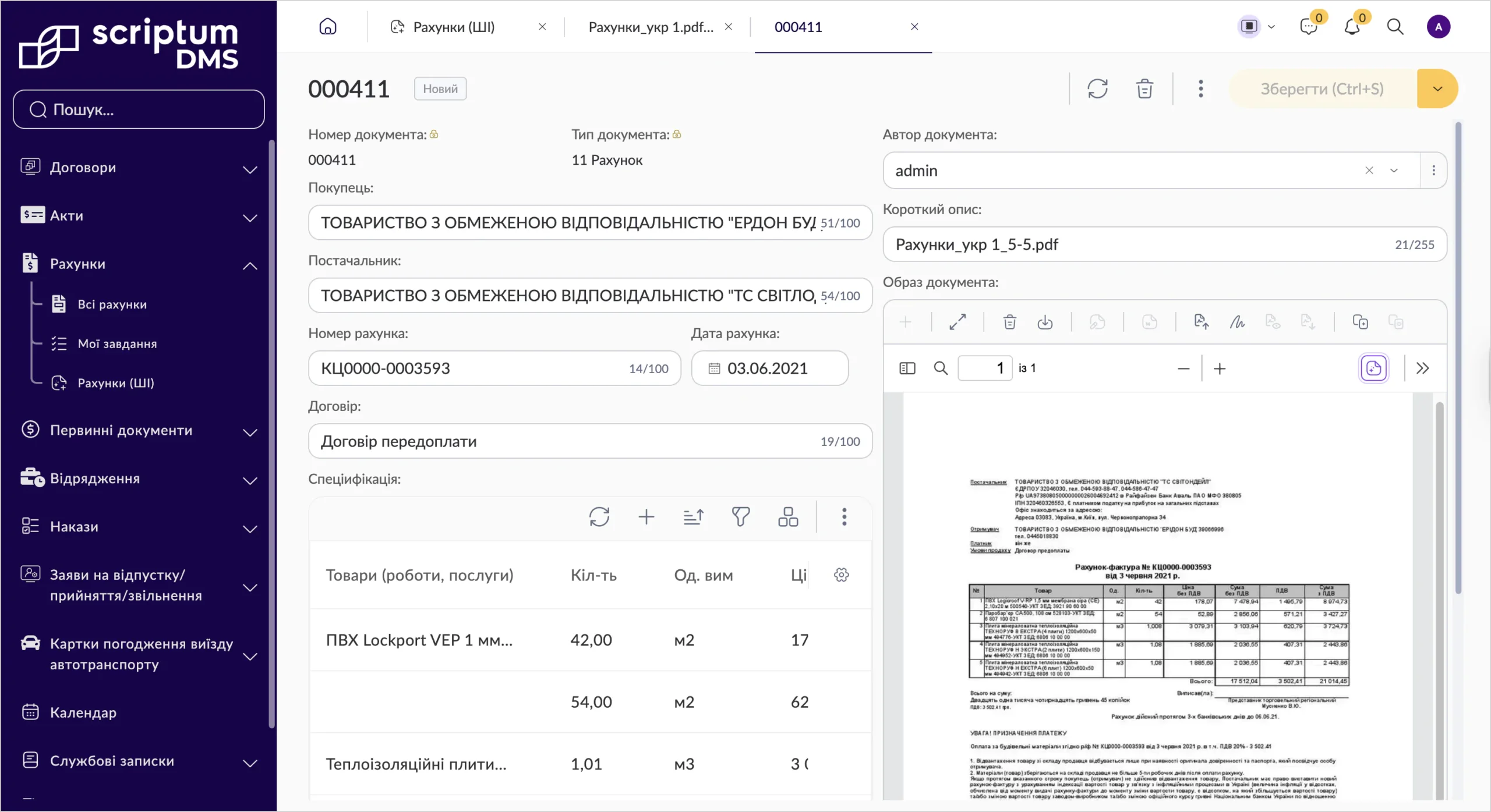Delete the document with trash icon
Viewport: 1491px width, 812px height.
click(x=1144, y=89)
